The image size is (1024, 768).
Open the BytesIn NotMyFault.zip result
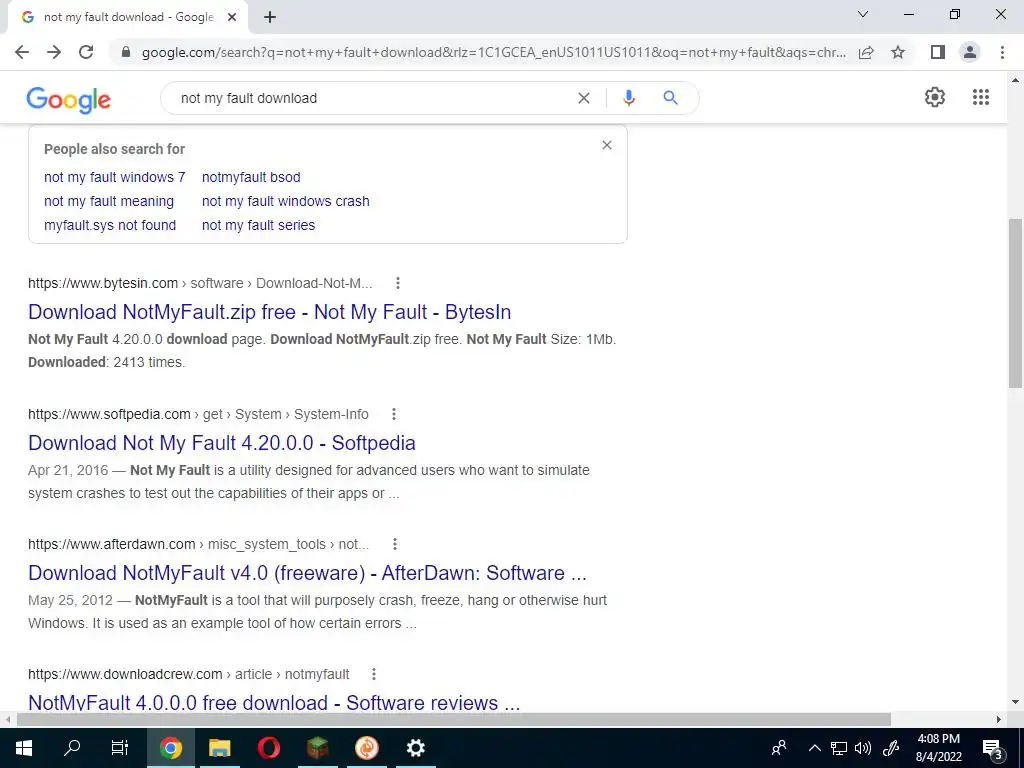[x=270, y=312]
